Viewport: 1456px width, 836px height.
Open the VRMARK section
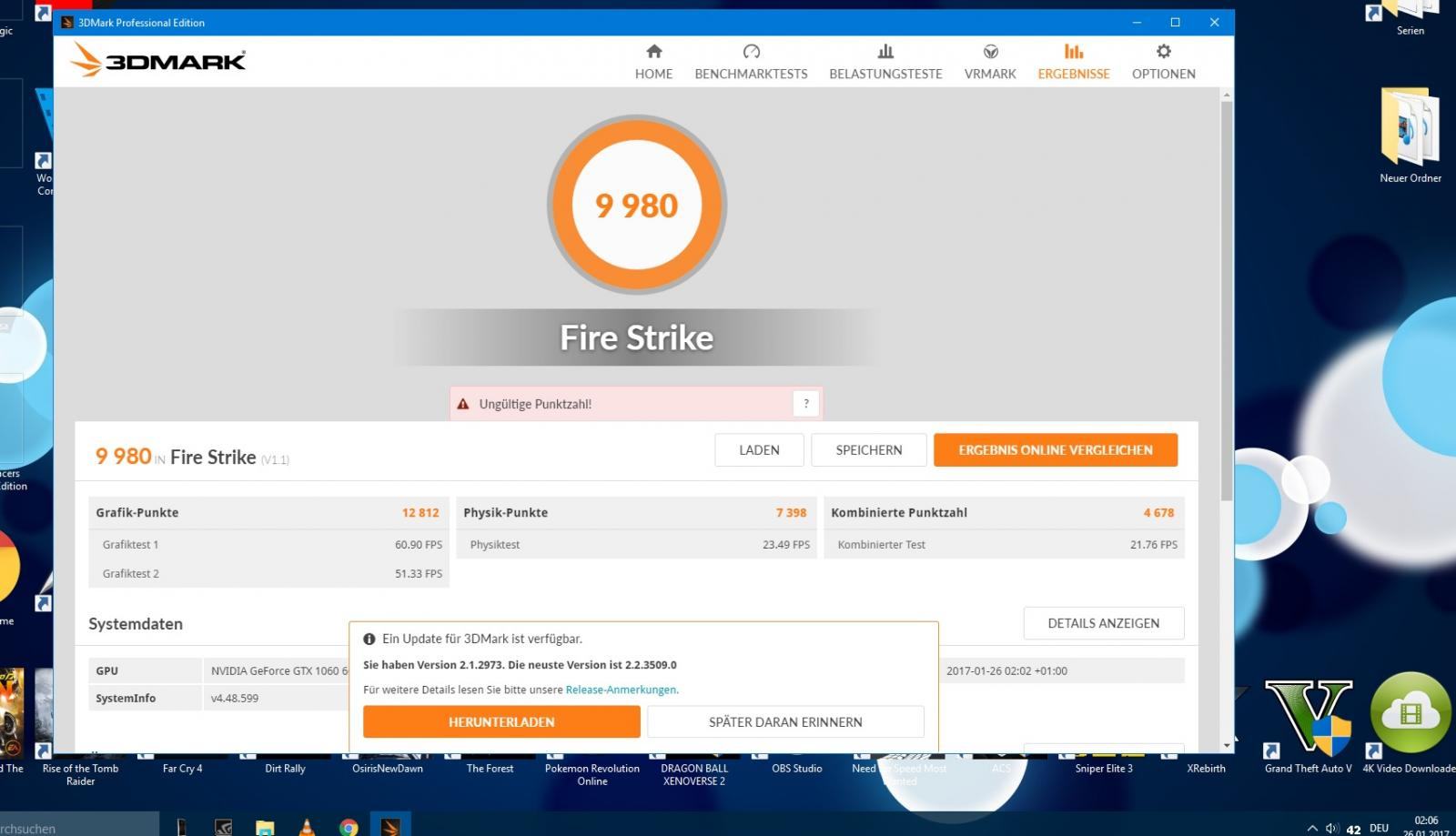(990, 62)
